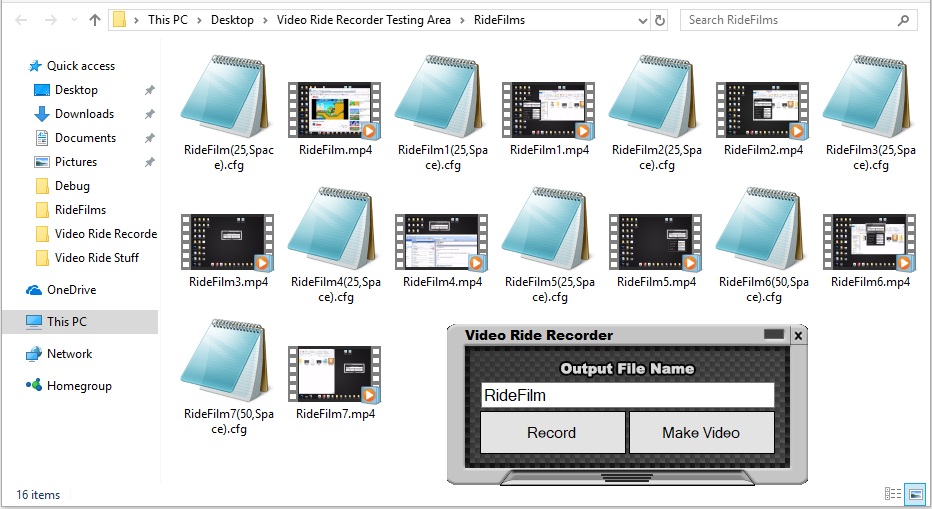
Task: Open OneDrive in the navigation pane
Action: 71,290
